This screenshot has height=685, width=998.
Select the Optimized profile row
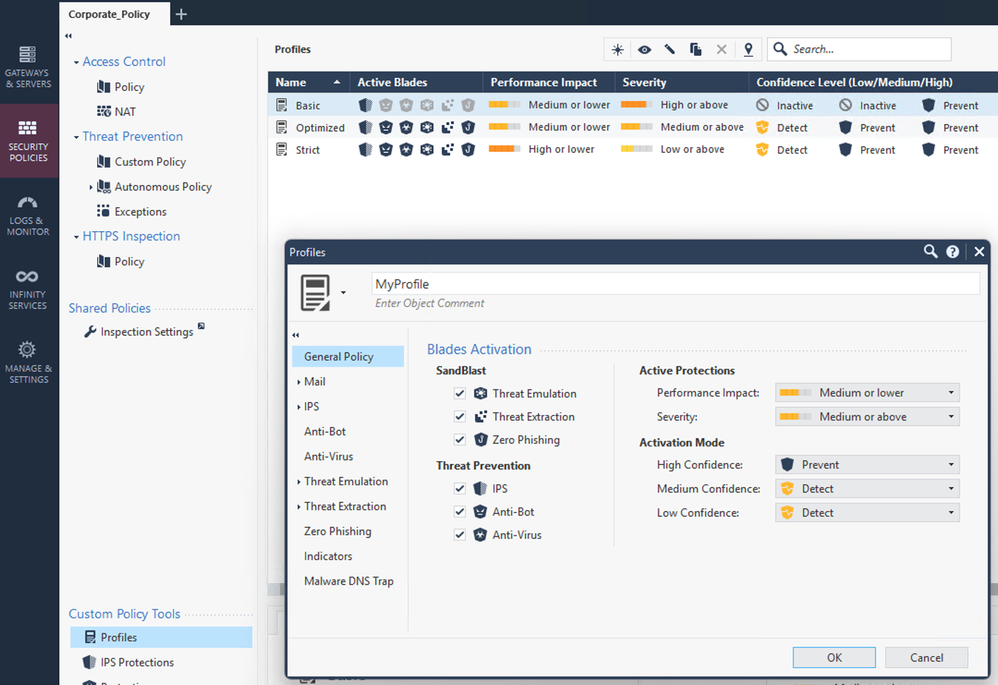[633, 127]
